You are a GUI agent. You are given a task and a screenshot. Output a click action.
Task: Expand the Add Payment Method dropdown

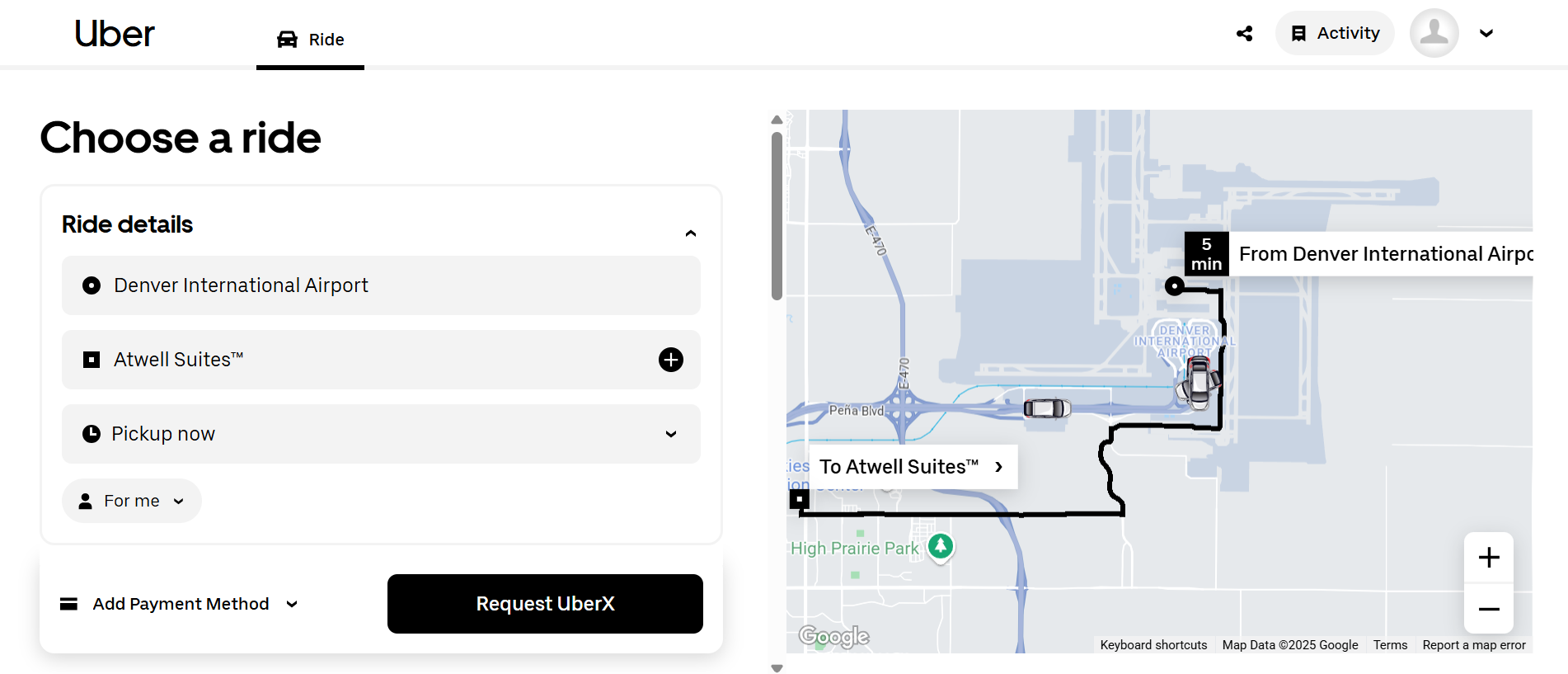click(x=180, y=604)
